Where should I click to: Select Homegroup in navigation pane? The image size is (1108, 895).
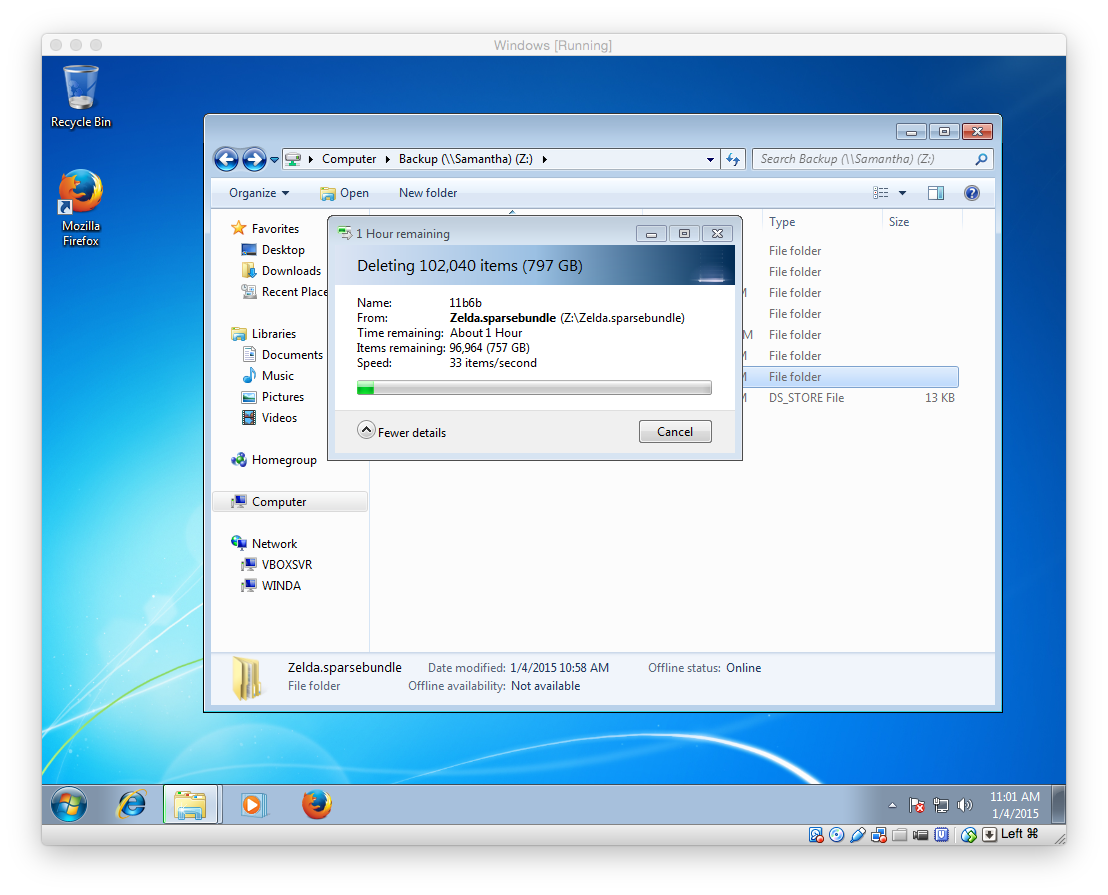[x=273, y=460]
